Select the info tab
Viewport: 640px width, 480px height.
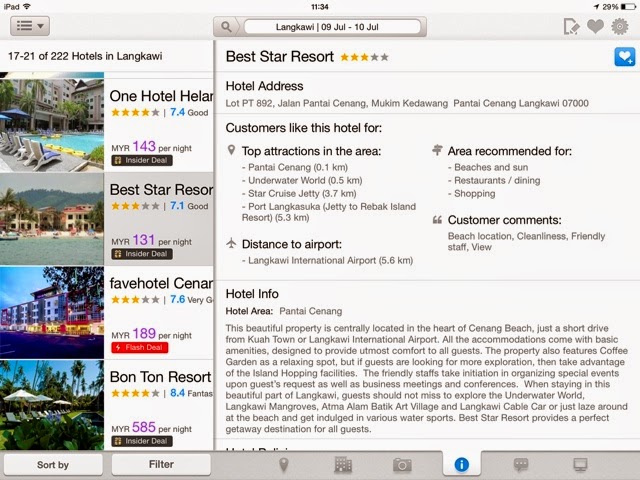[x=462, y=464]
